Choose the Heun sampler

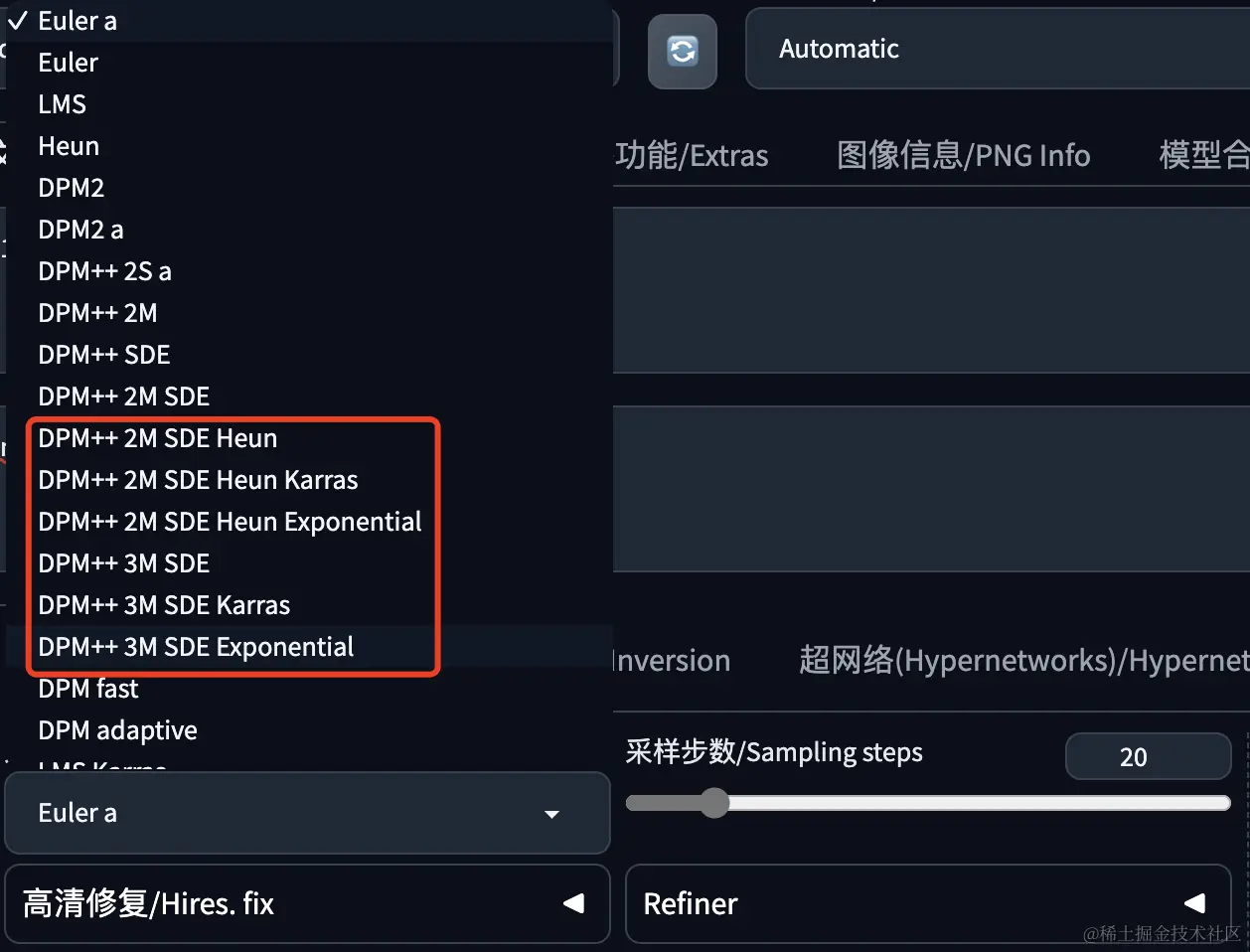[68, 145]
